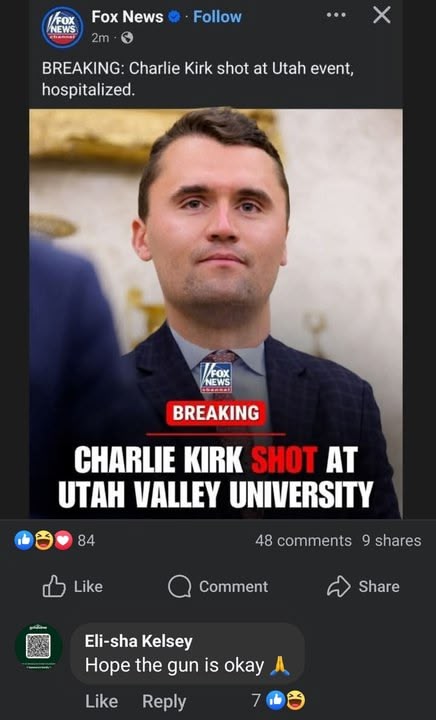The height and width of the screenshot is (720, 436).
Task: Like the Fox News post
Action: 73,586
